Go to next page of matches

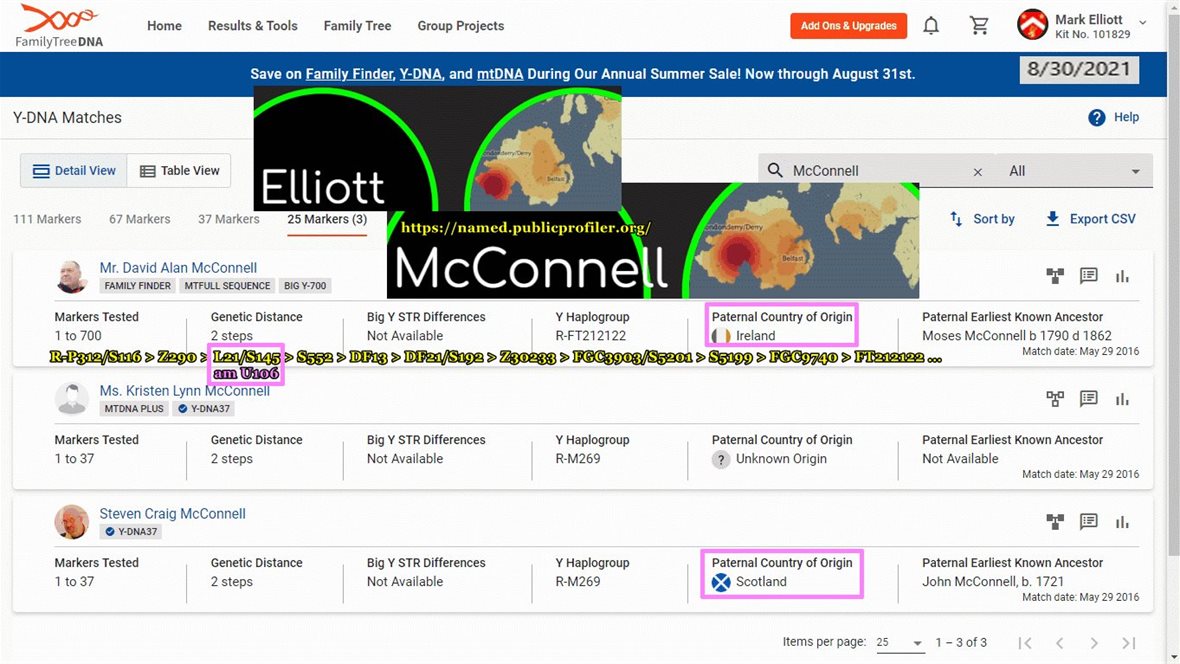point(1094,643)
